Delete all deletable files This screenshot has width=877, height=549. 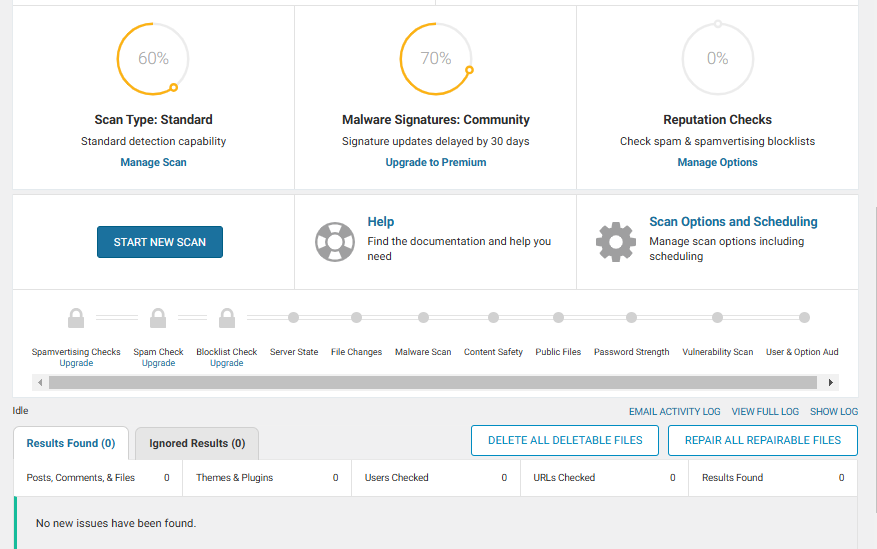[565, 441]
